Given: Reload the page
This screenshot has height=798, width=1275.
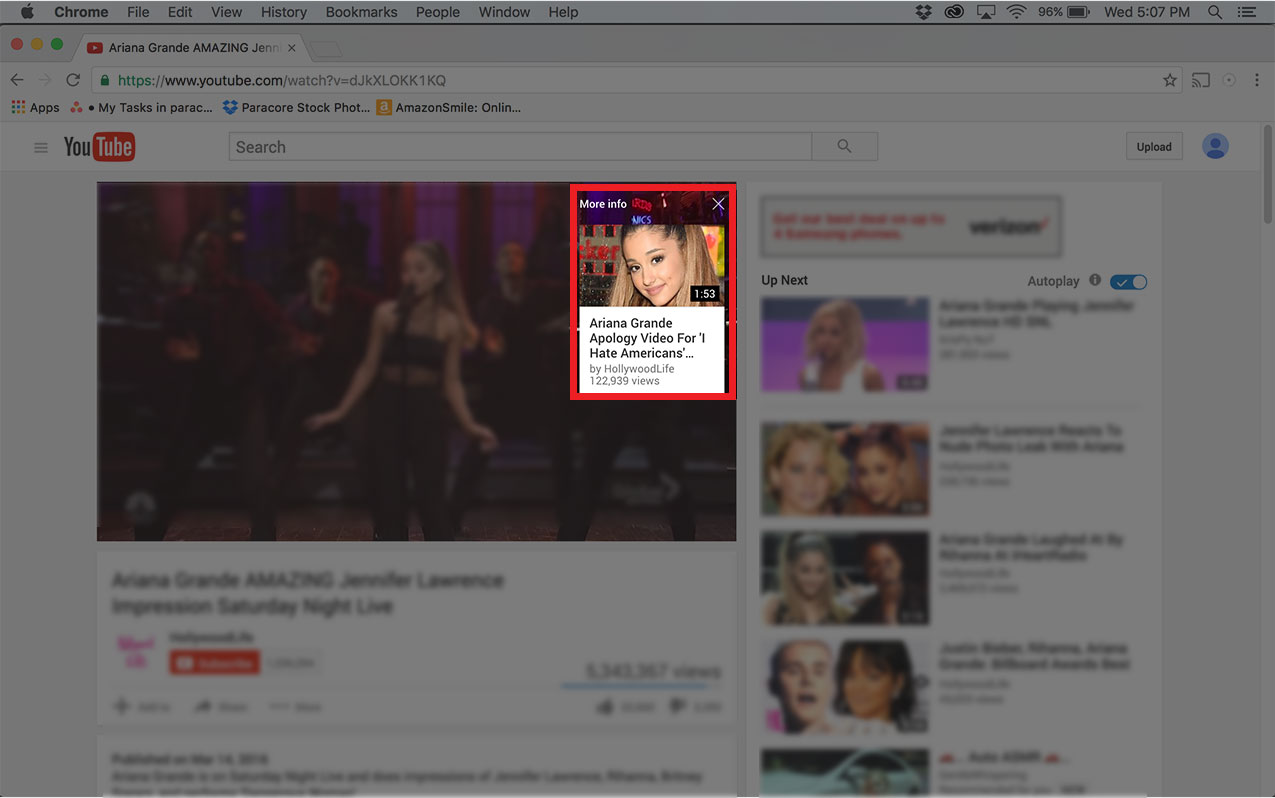Looking at the screenshot, I should [72, 80].
